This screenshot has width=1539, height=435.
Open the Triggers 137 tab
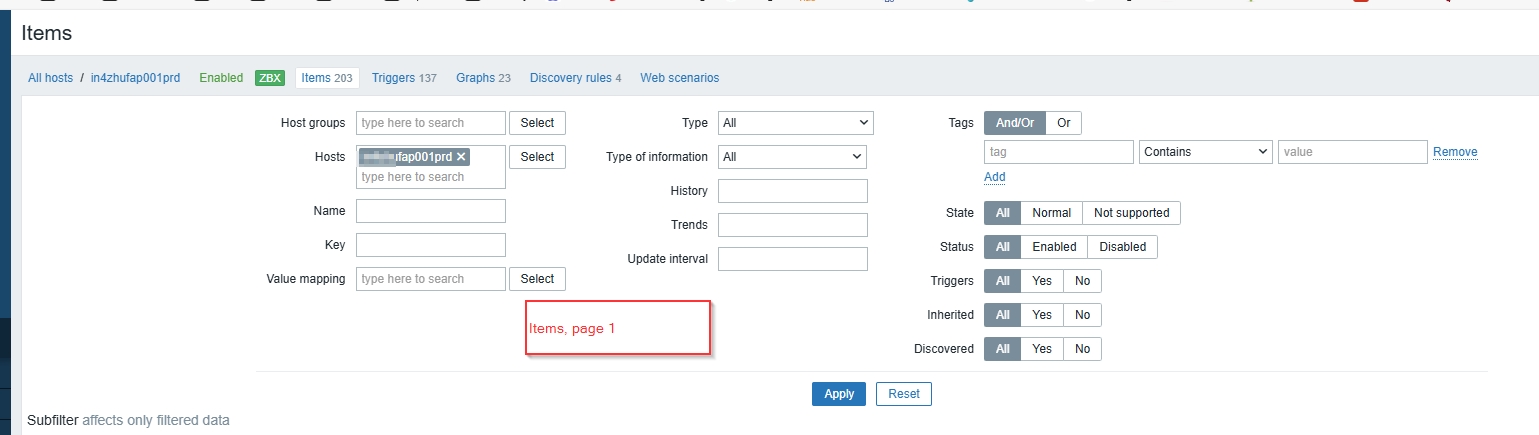404,78
